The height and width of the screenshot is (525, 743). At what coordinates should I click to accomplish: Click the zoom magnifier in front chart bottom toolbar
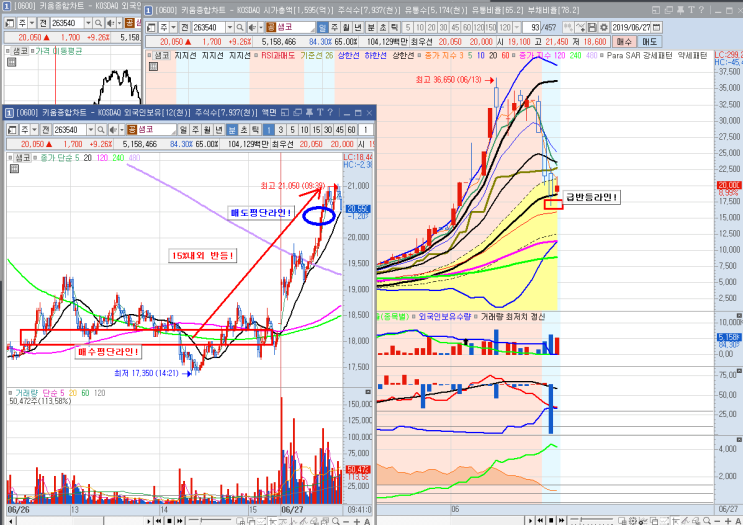coord(336,521)
